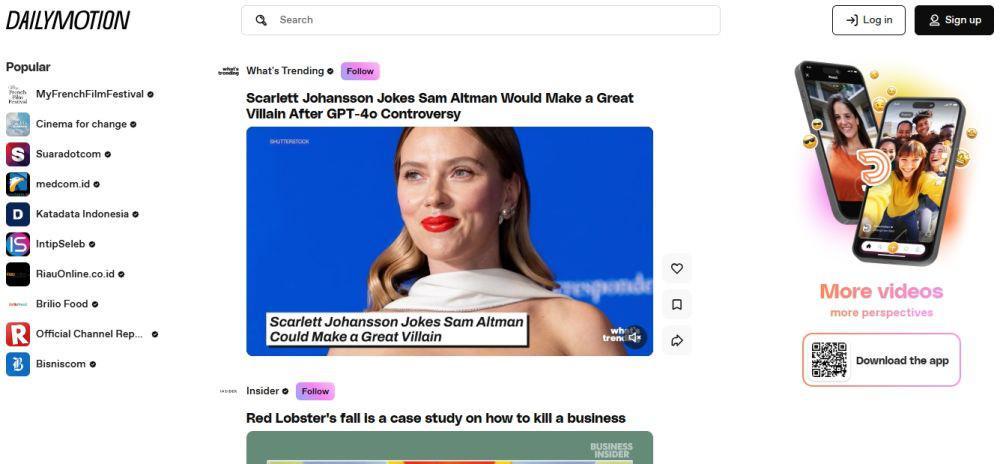The height and width of the screenshot is (464, 1000).
Task: Open Brilio Food channel avatar
Action: click(x=18, y=304)
